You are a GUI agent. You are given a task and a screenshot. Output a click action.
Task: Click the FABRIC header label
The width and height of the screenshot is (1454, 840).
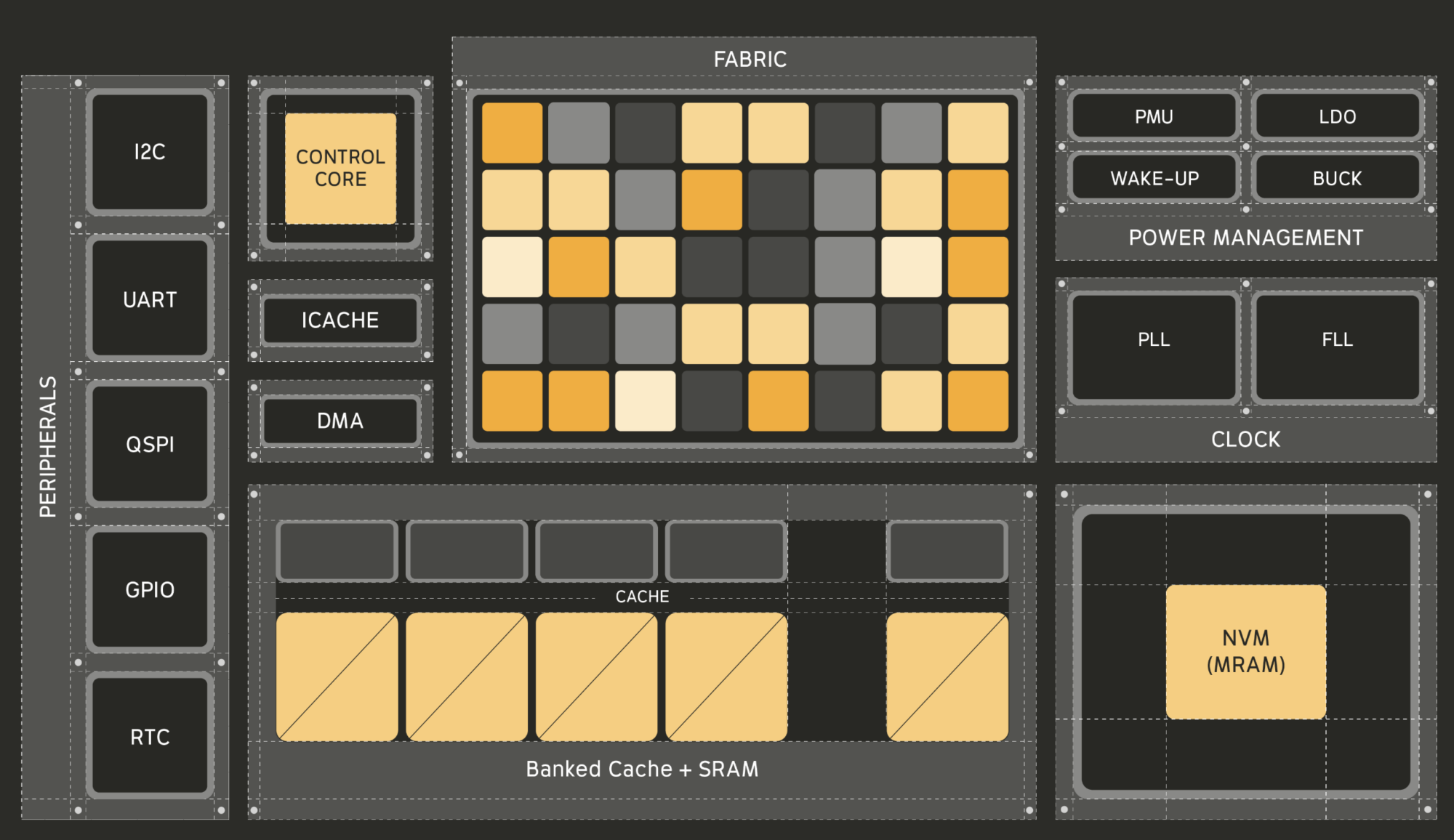750,59
